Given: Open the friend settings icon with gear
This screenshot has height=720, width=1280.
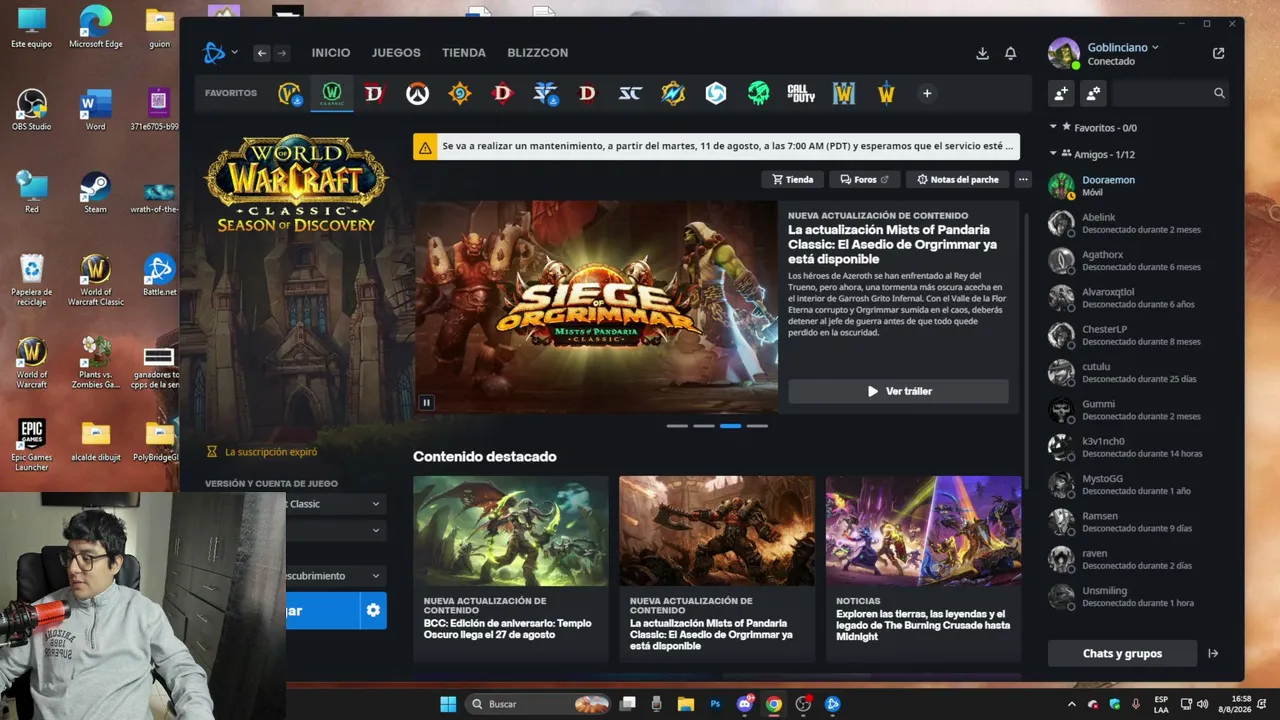Looking at the screenshot, I should click(x=1093, y=93).
